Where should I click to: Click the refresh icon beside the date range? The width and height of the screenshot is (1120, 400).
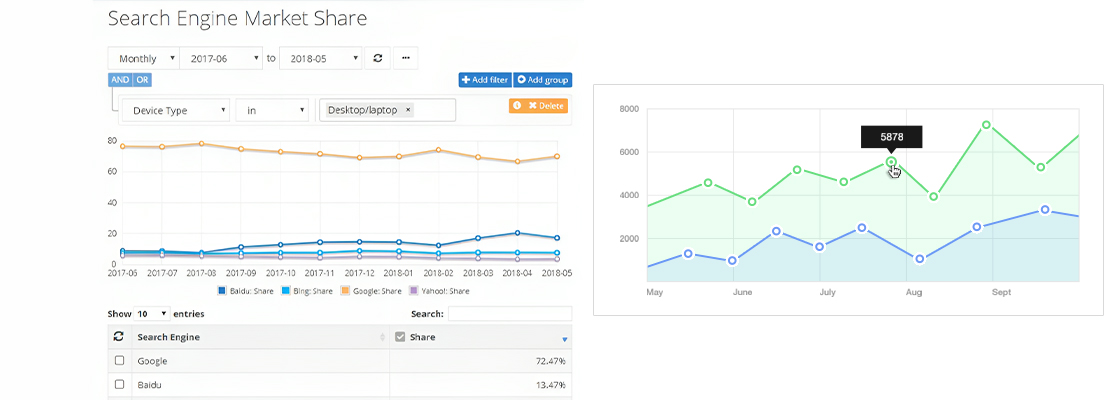(x=377, y=59)
